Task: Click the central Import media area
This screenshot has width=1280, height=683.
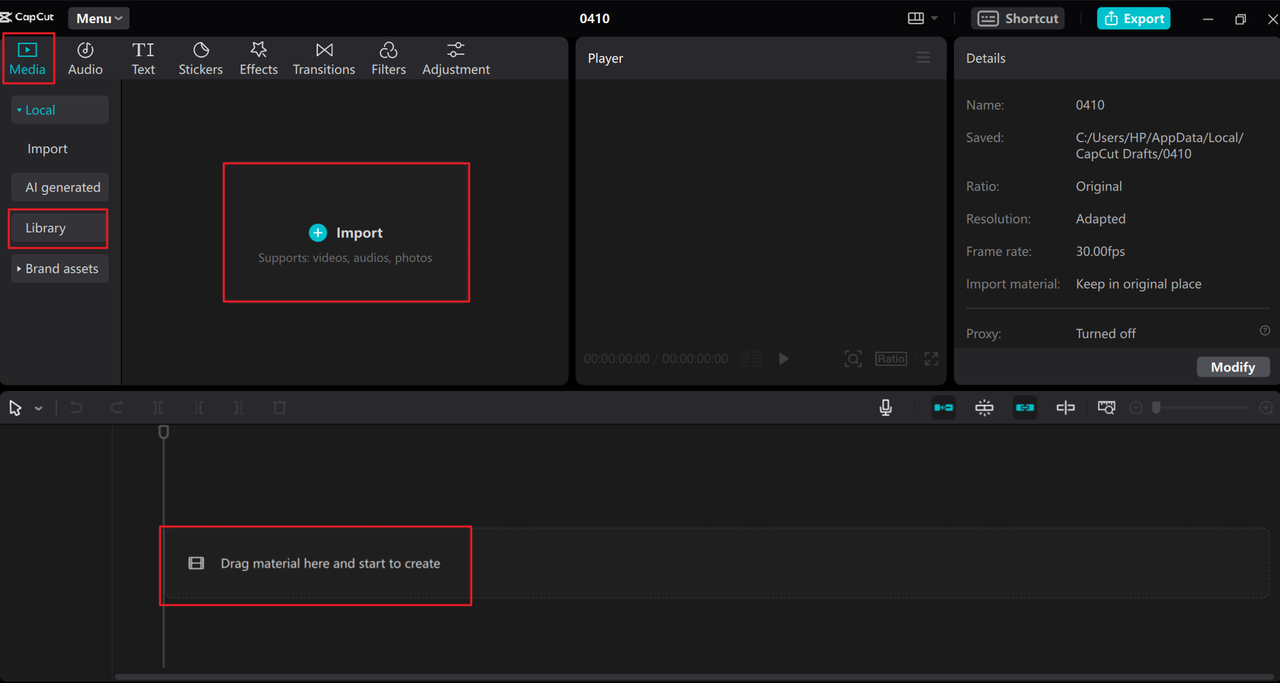Action: pos(346,232)
